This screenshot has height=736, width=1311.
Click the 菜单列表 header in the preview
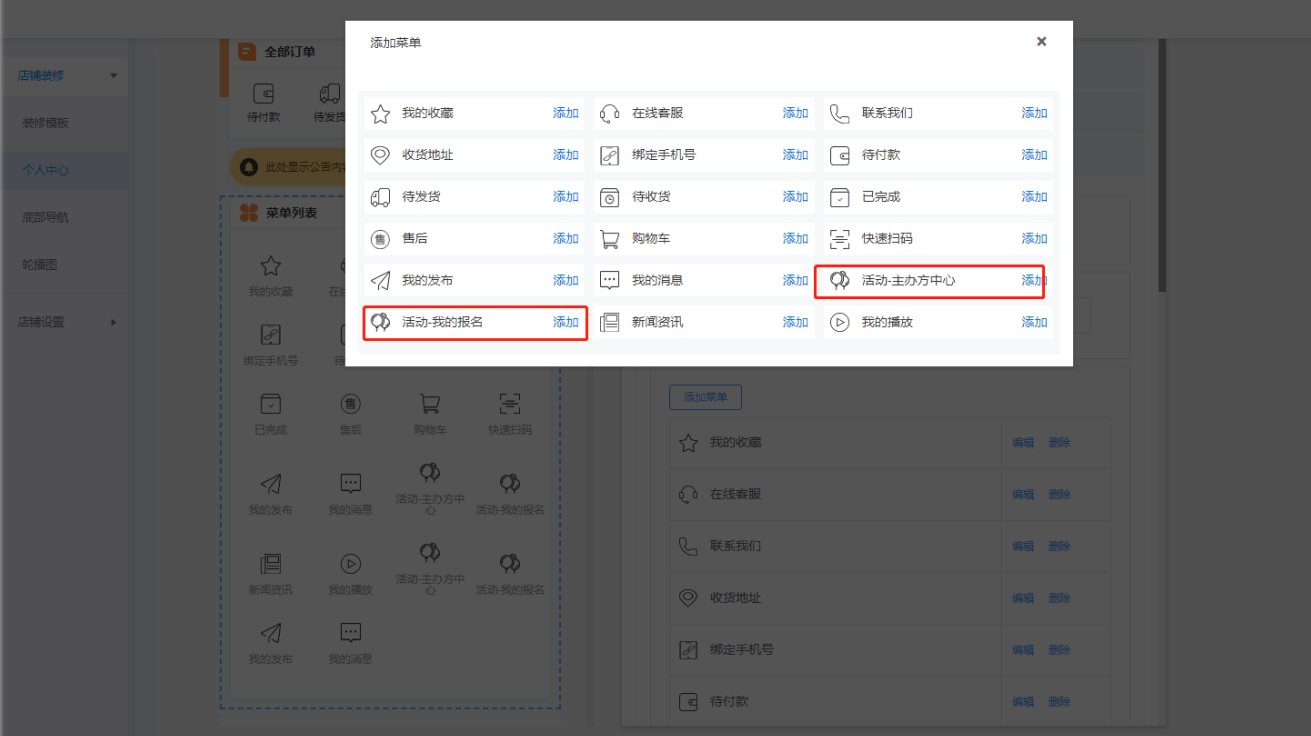[x=291, y=213]
